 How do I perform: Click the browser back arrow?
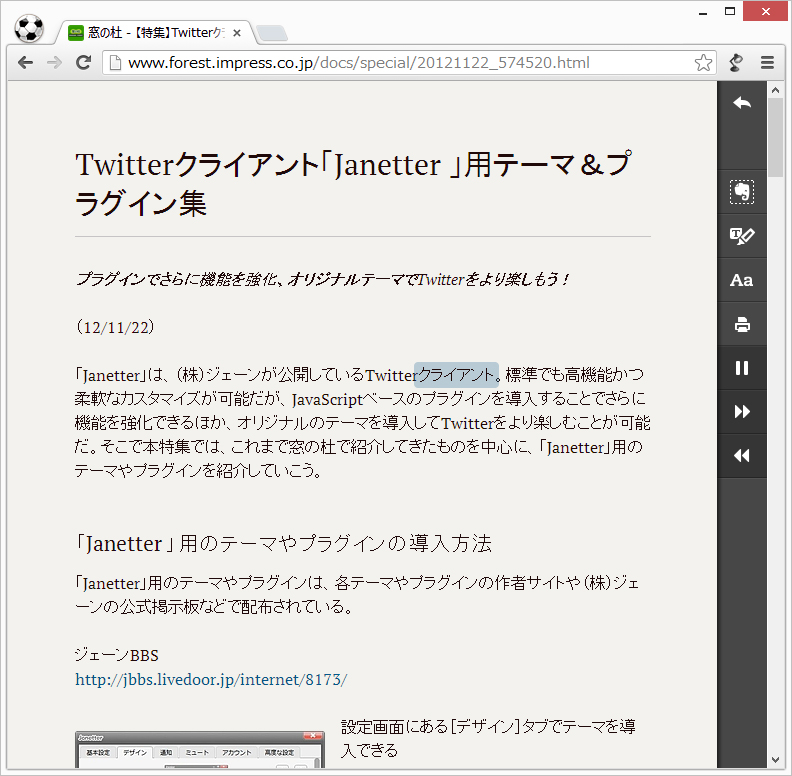25,63
